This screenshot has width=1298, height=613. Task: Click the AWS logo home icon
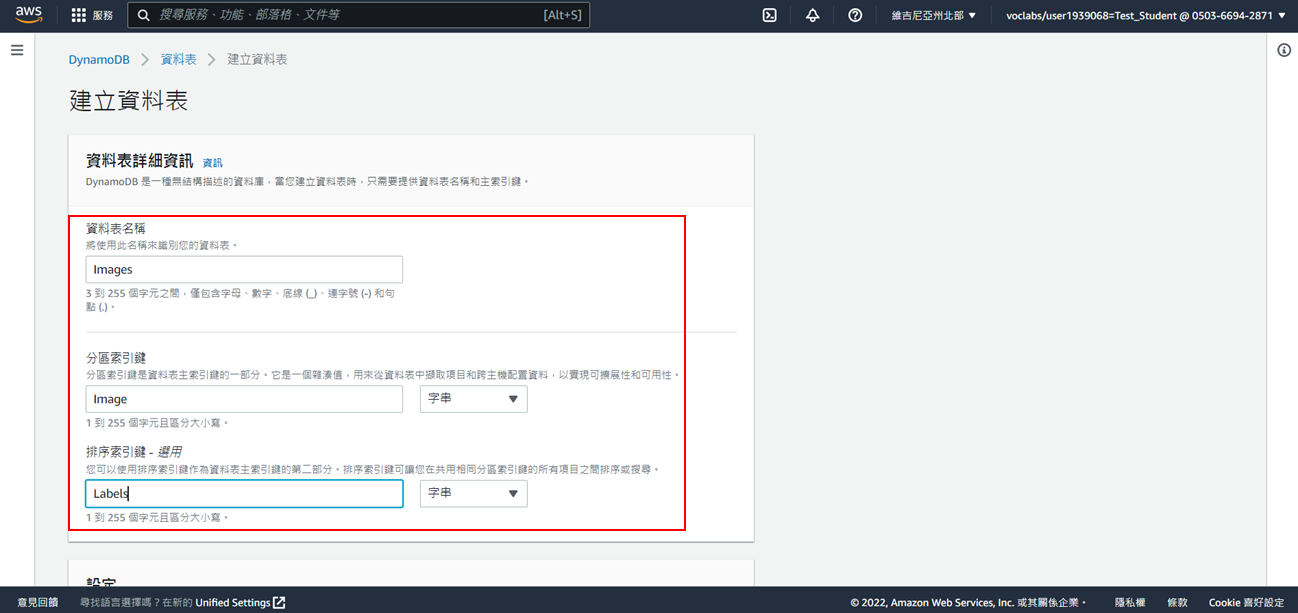(28, 15)
